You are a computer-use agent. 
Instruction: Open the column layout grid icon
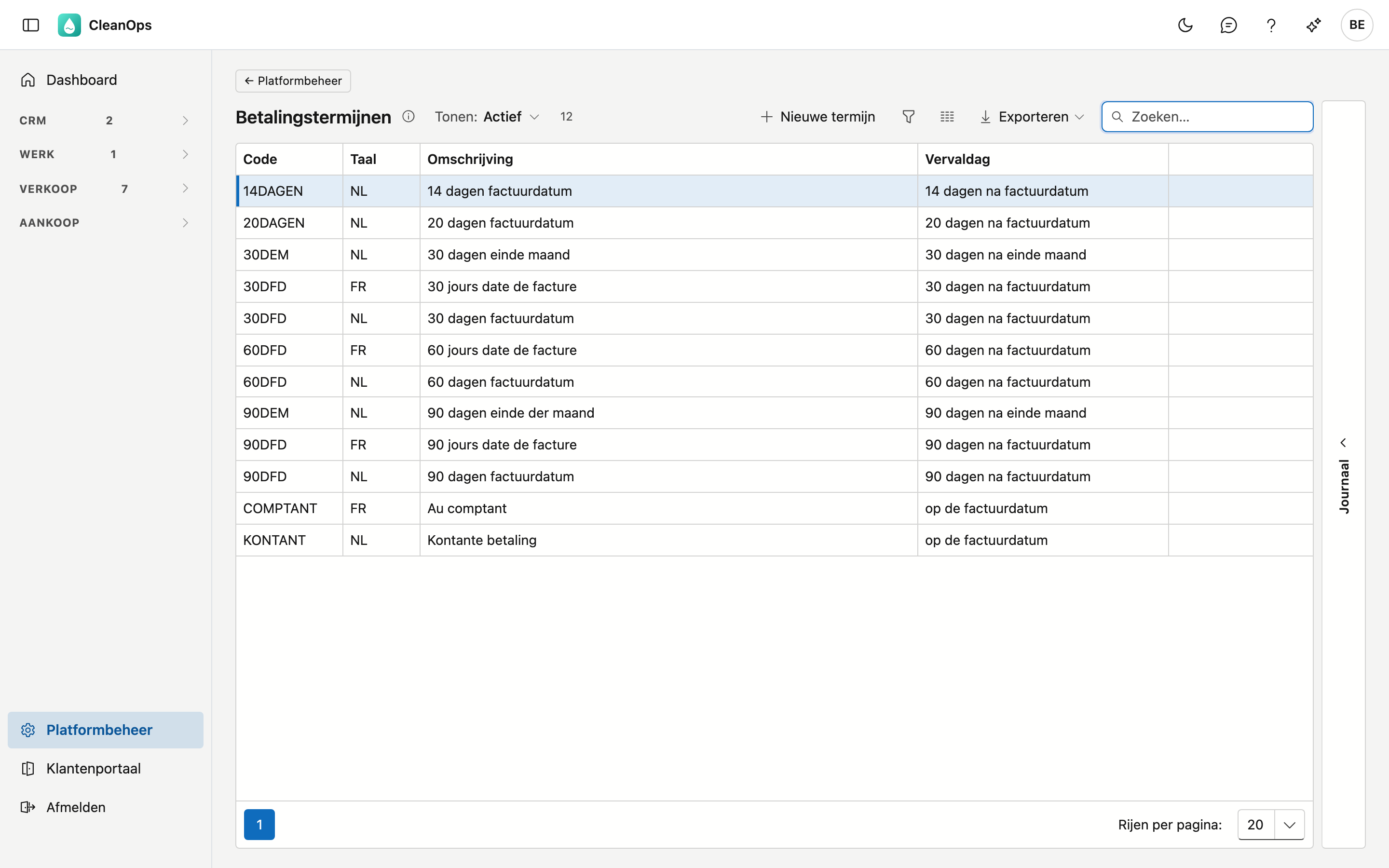(947, 117)
